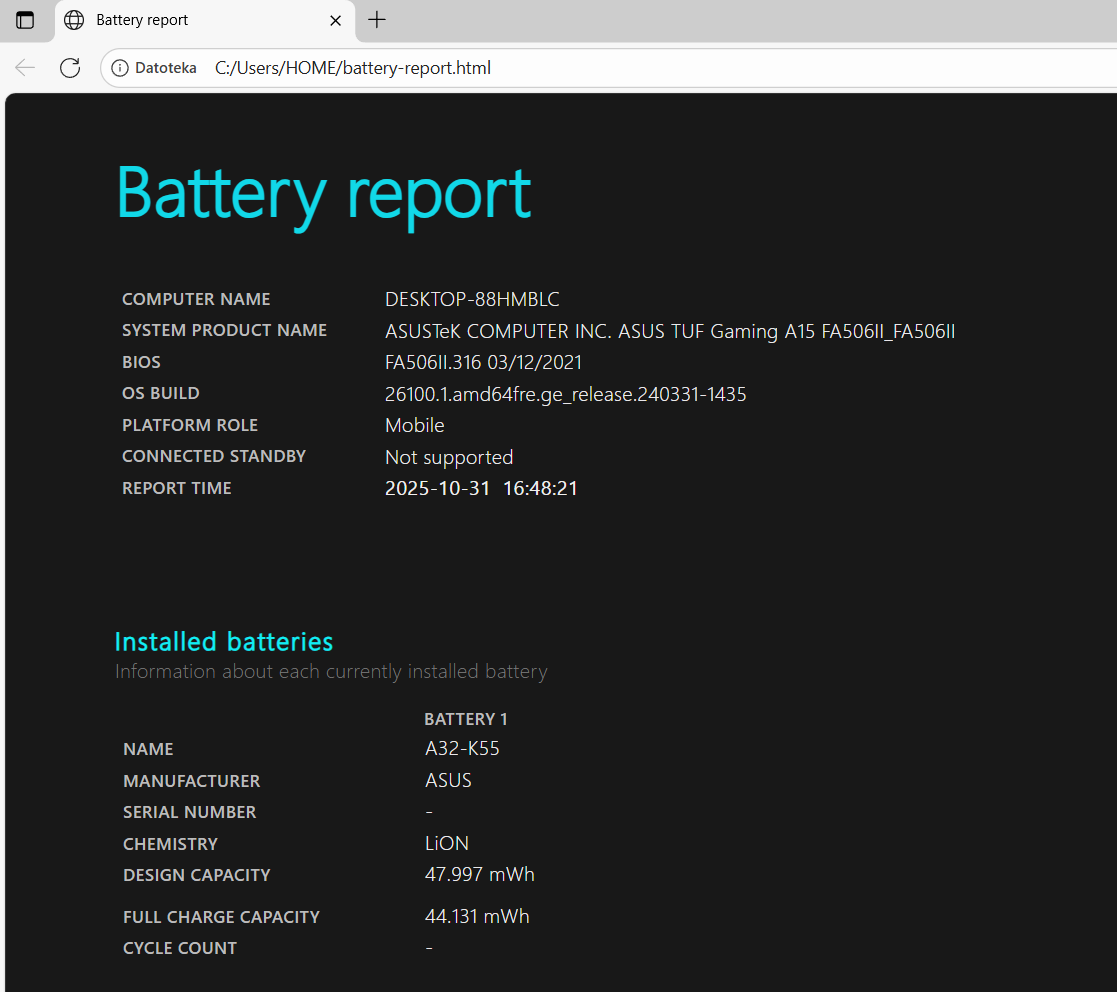This screenshot has height=992, width=1117.
Task: Click the computer name DESKTOP-88HMBLC
Action: click(472, 299)
